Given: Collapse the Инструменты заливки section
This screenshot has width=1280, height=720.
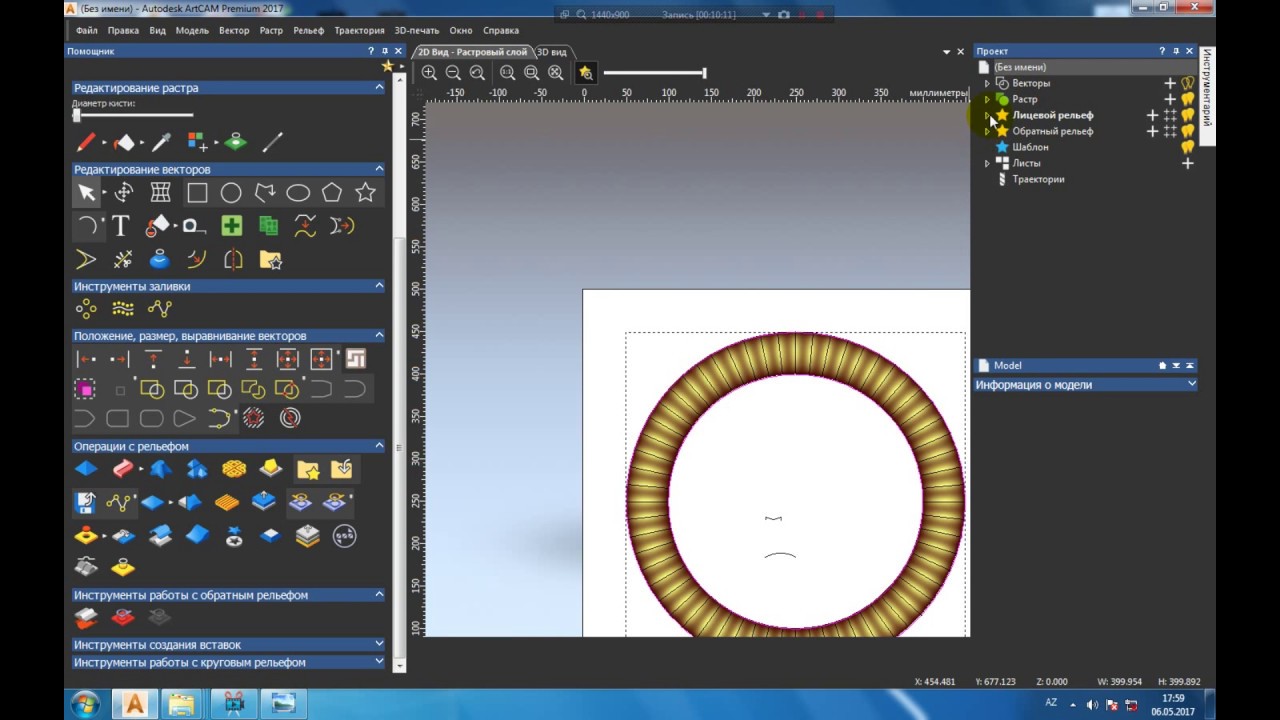Looking at the screenshot, I should pyautogui.click(x=379, y=286).
